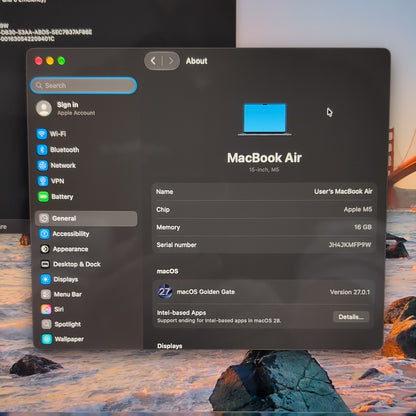The width and height of the screenshot is (416, 416).
Task: Open the Siri settings icon
Action: point(46,309)
